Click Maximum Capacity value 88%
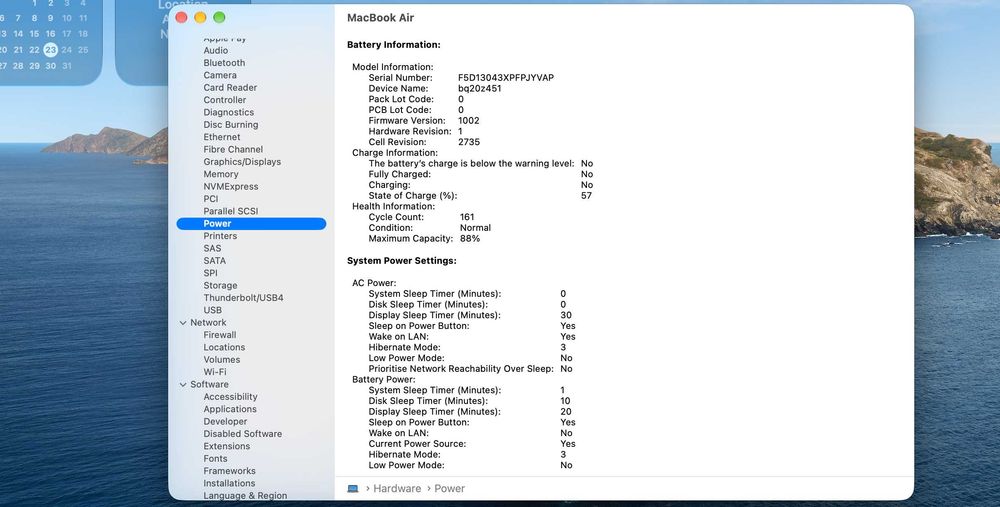Screen dimensions: 1000x507 [470, 239]
